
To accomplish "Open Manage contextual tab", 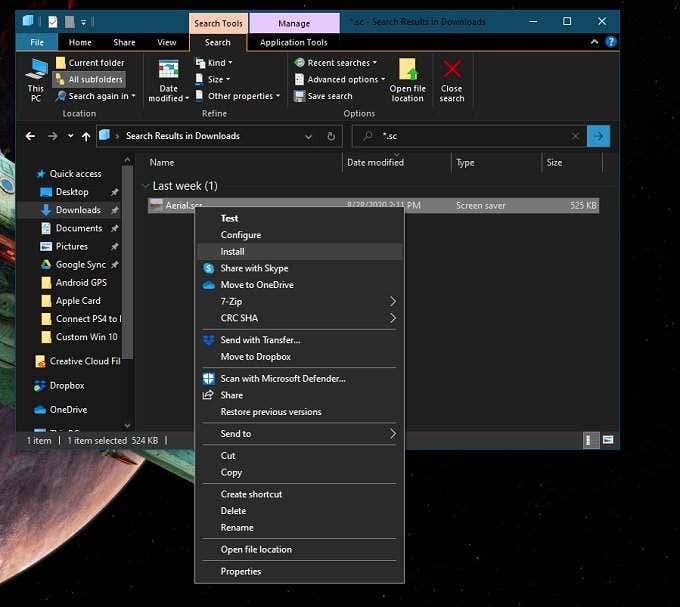I will click(294, 23).
